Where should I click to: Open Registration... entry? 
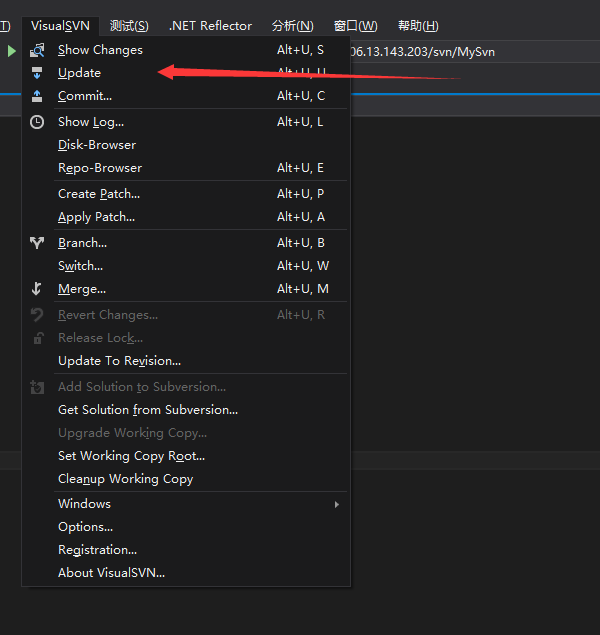(x=186, y=550)
